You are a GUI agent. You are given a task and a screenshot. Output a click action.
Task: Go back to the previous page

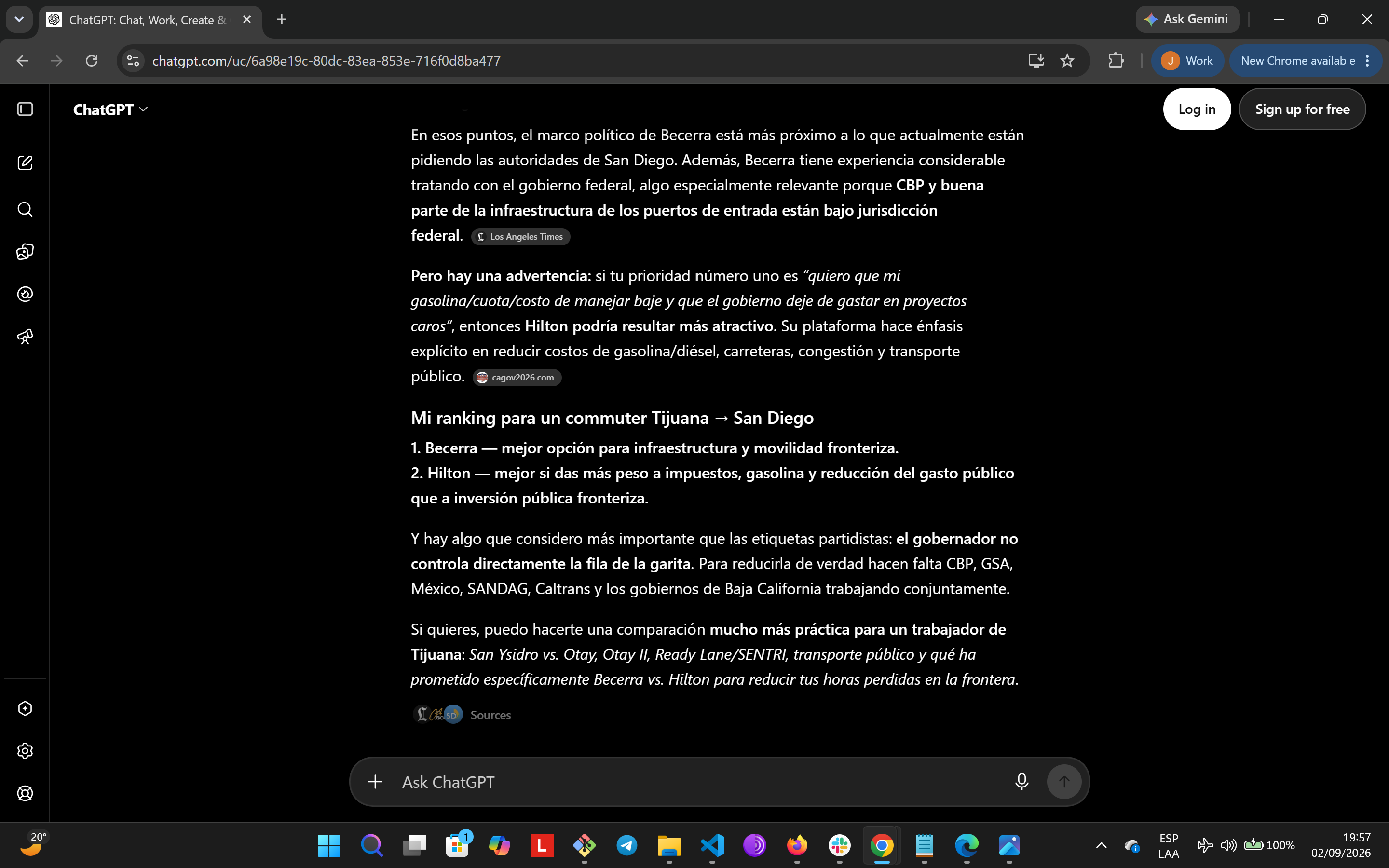22,61
